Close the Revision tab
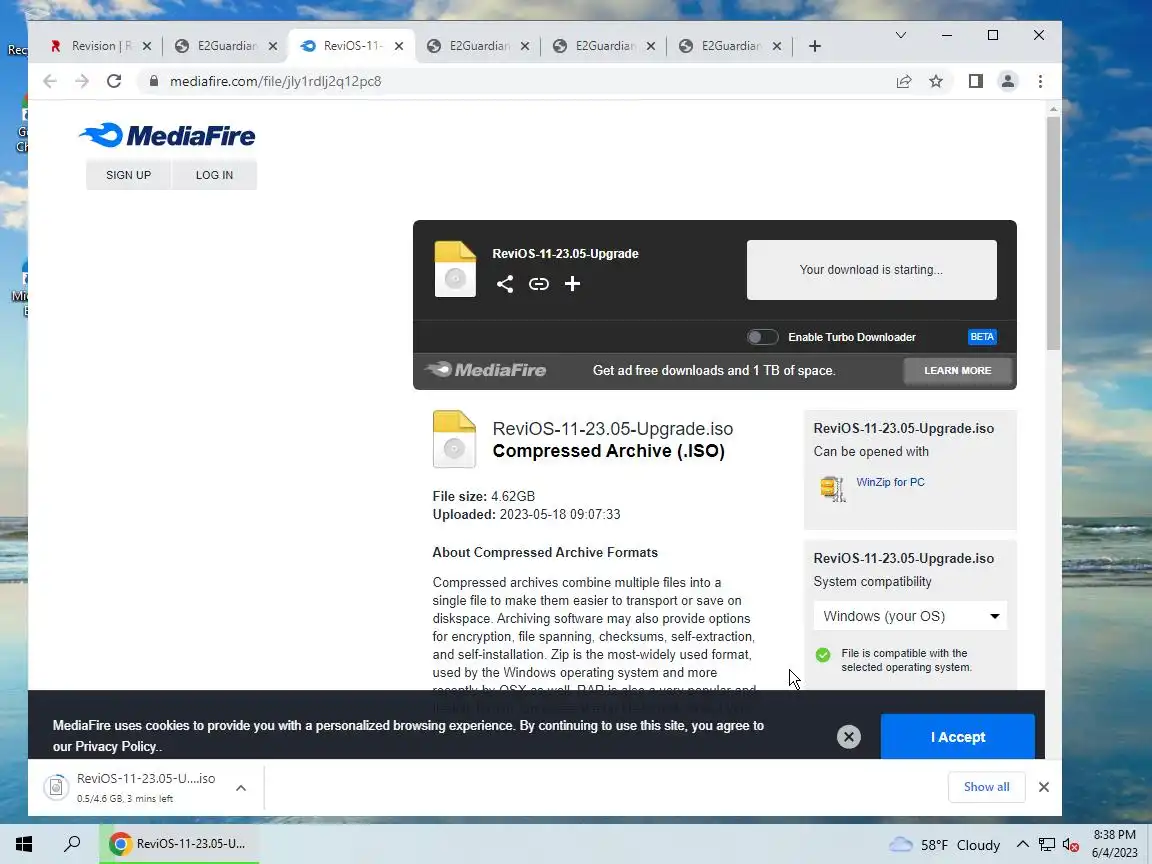The width and height of the screenshot is (1152, 864). pyautogui.click(x=147, y=46)
